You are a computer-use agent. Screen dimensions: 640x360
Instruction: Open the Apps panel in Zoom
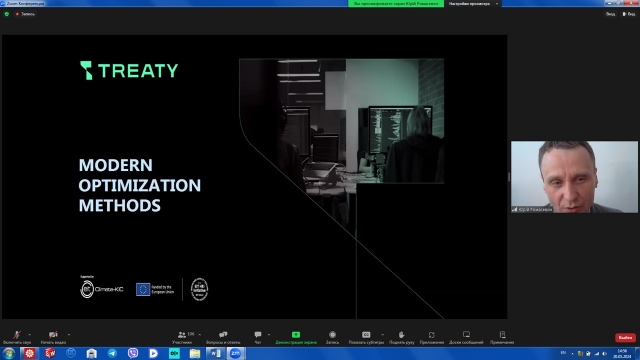(431, 337)
